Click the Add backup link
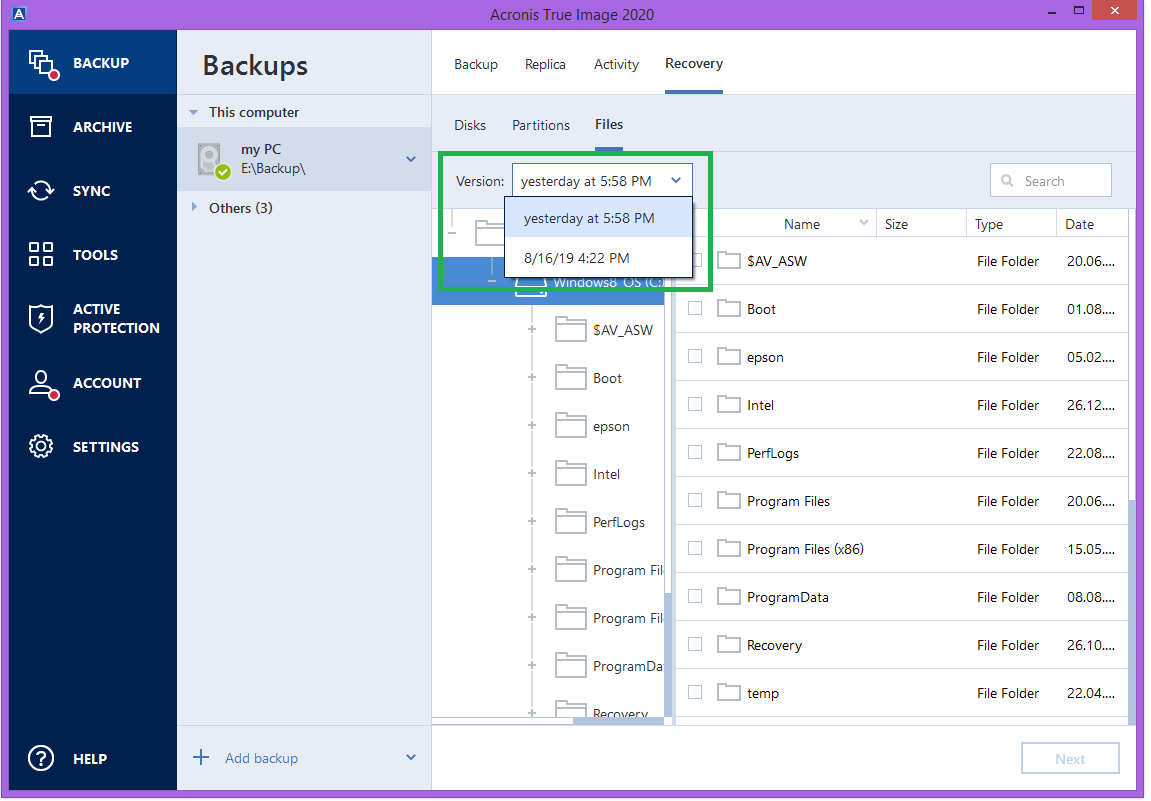 tap(261, 758)
